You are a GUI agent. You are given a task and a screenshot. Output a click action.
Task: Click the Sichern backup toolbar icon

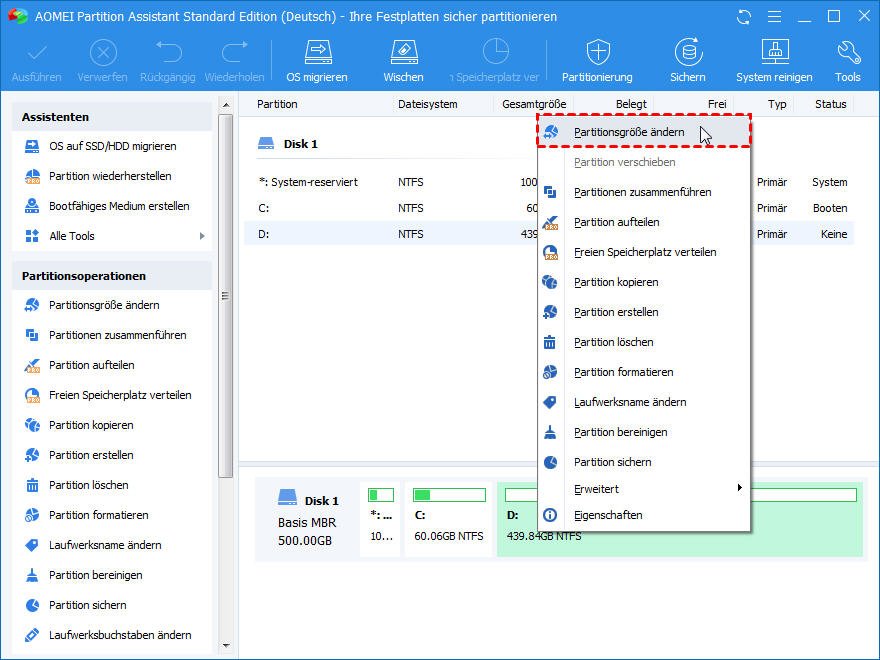pyautogui.click(x=688, y=62)
